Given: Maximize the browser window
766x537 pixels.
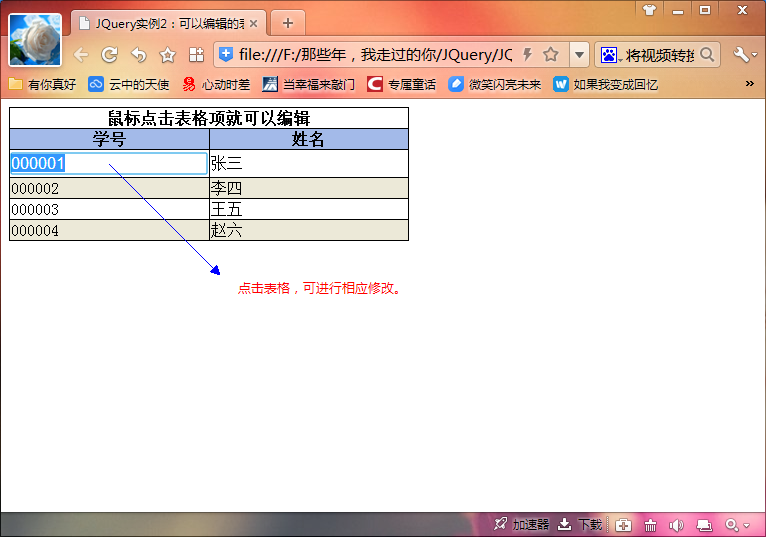Looking at the screenshot, I should (x=704, y=10).
